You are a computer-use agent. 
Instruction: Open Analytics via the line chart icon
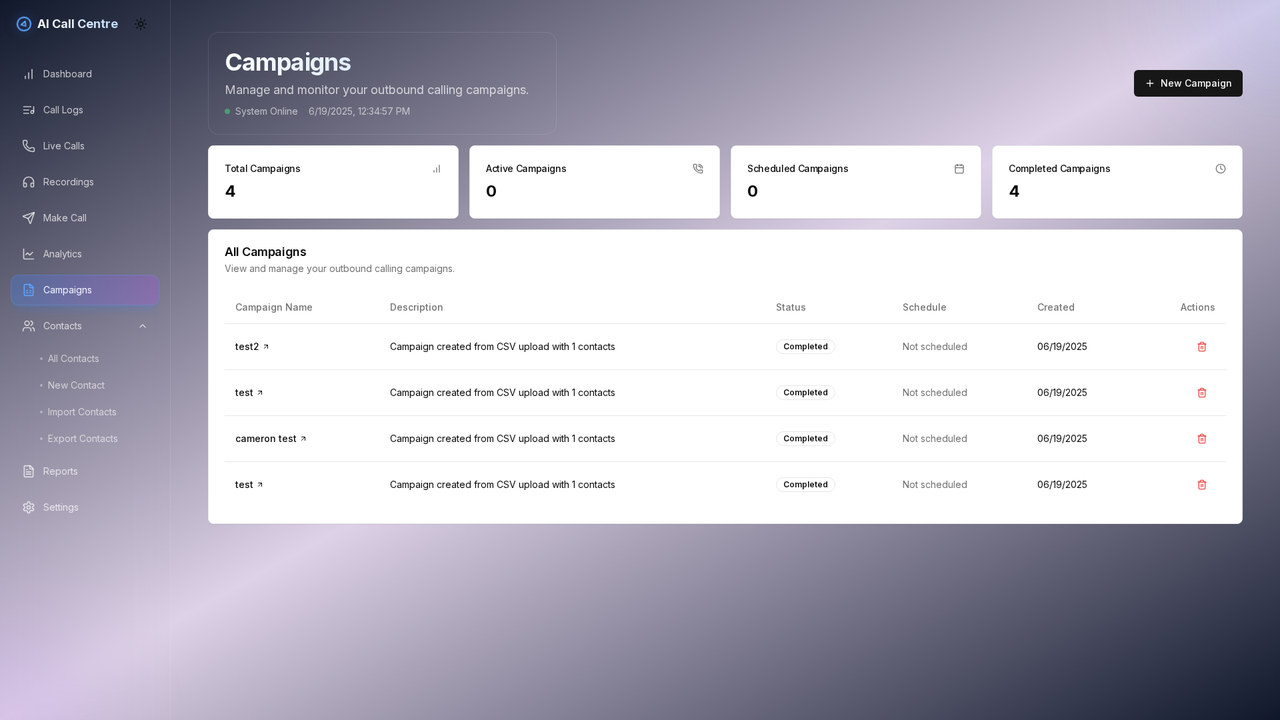coord(29,254)
